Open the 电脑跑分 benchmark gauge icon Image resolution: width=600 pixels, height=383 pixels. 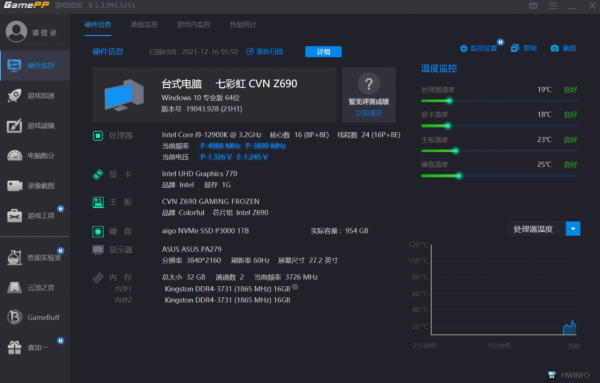(15, 155)
